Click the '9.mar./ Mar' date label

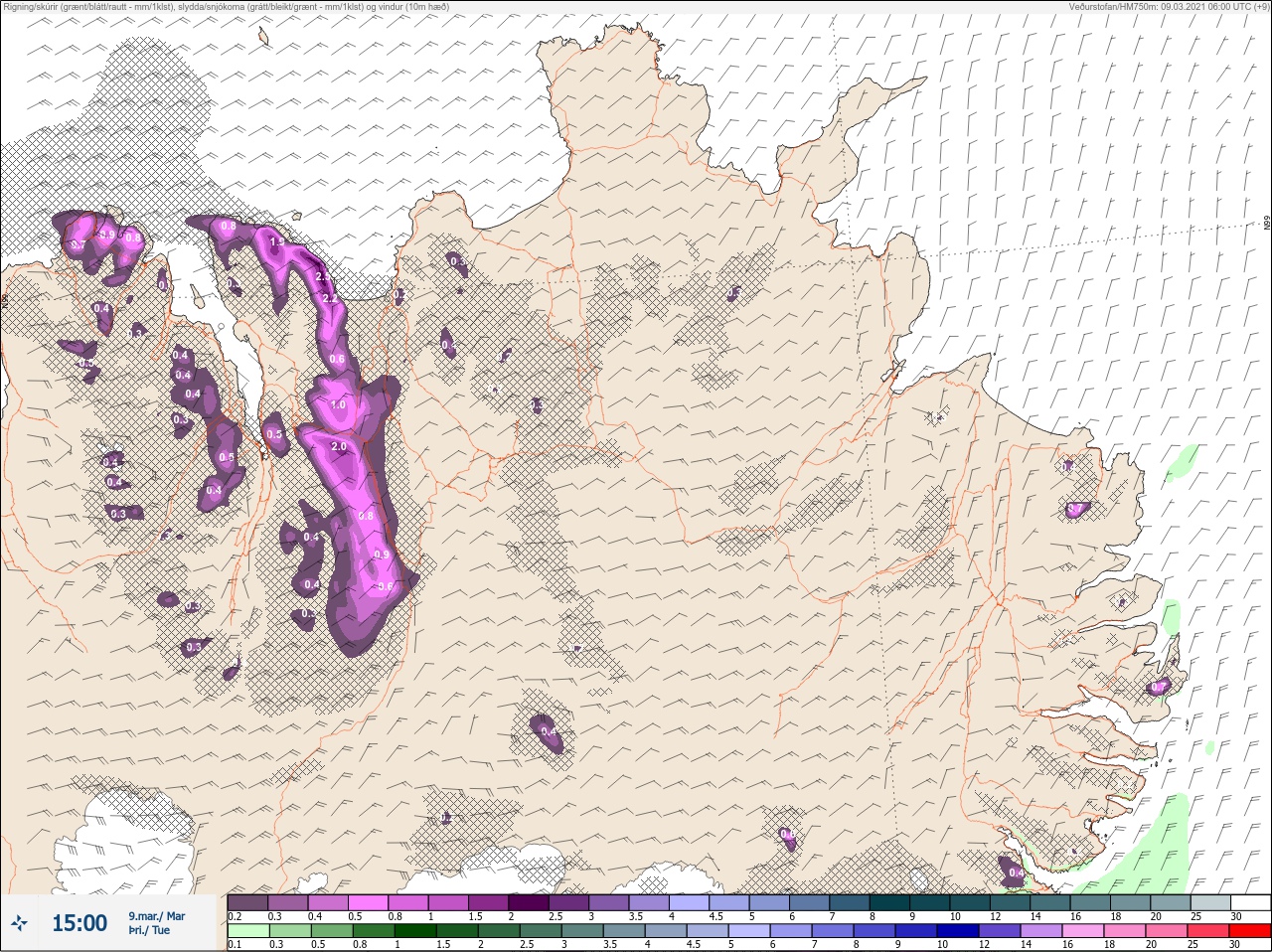tap(156, 916)
